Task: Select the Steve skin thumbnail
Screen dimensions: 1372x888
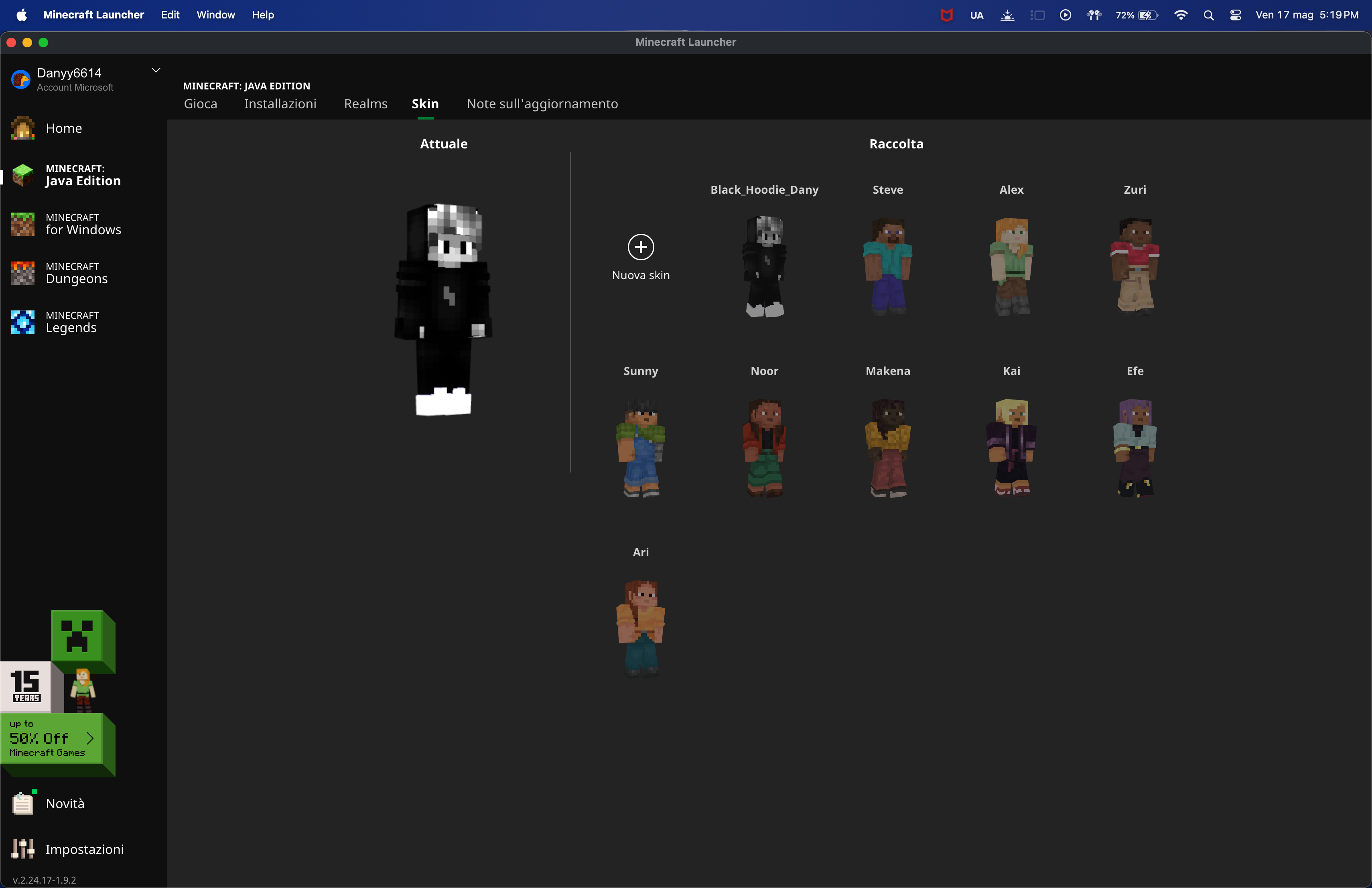Action: [x=888, y=266]
